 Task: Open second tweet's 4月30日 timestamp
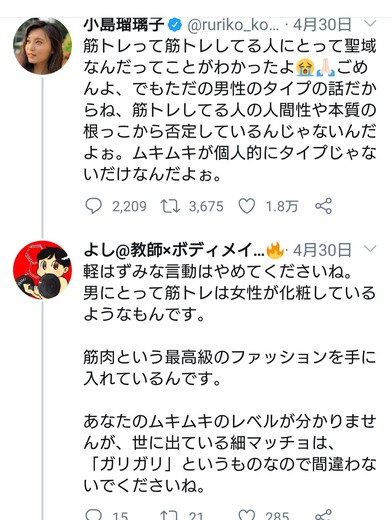322,250
